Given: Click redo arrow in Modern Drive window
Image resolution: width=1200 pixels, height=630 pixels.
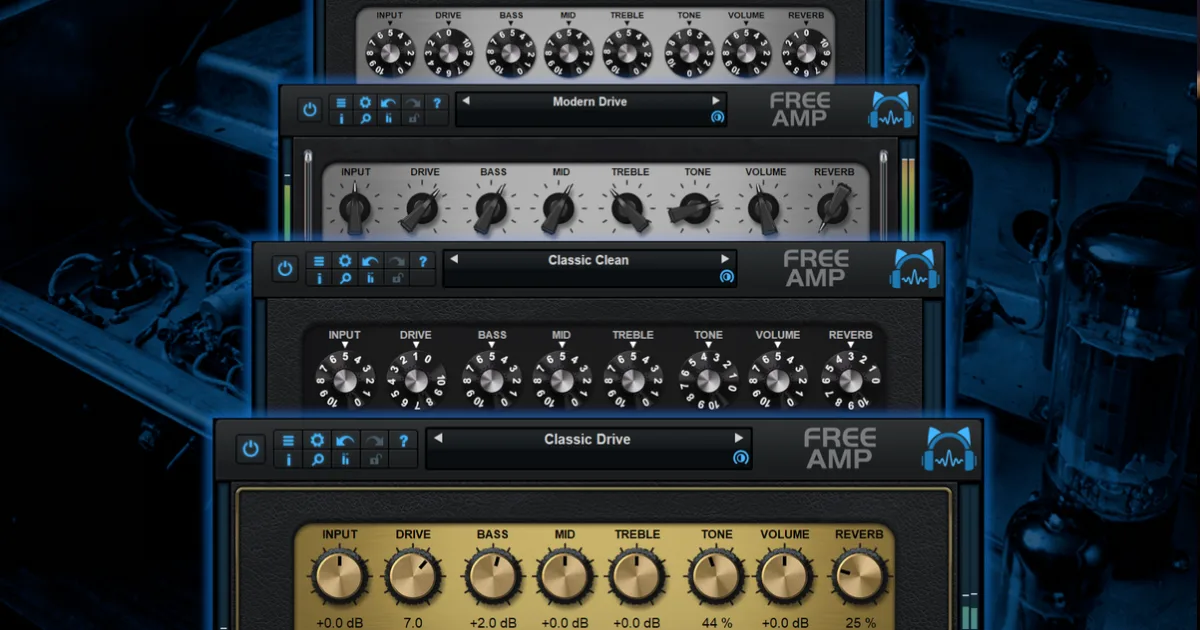Looking at the screenshot, I should [x=411, y=102].
